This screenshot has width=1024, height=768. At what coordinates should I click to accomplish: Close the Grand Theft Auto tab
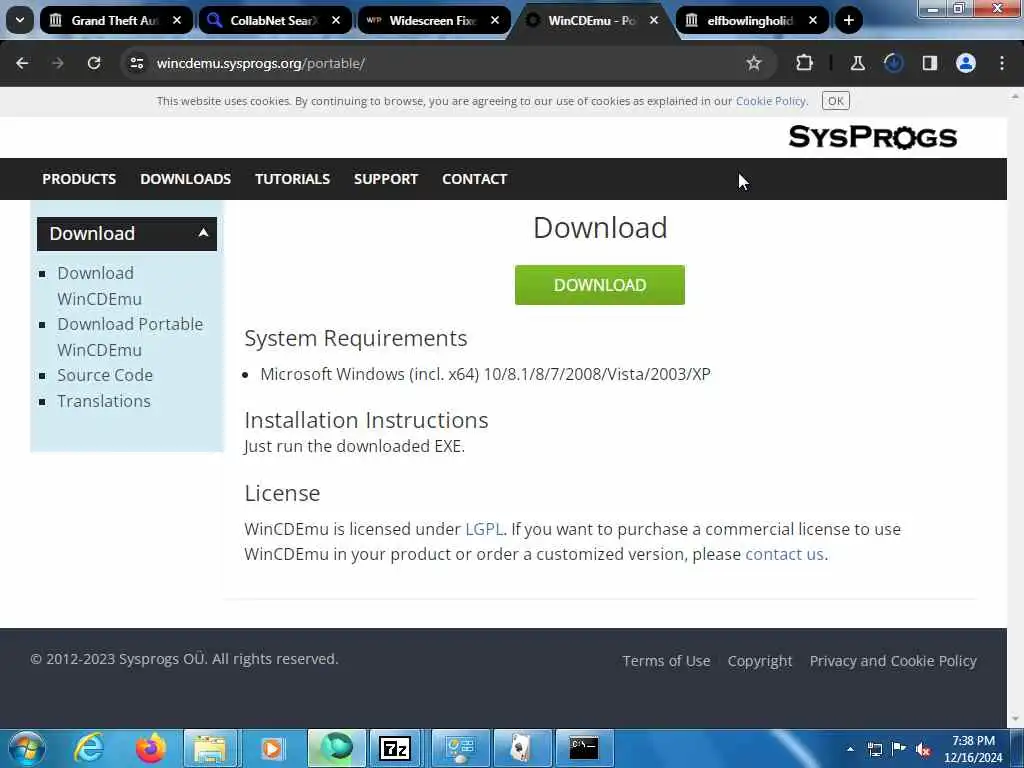[x=177, y=20]
